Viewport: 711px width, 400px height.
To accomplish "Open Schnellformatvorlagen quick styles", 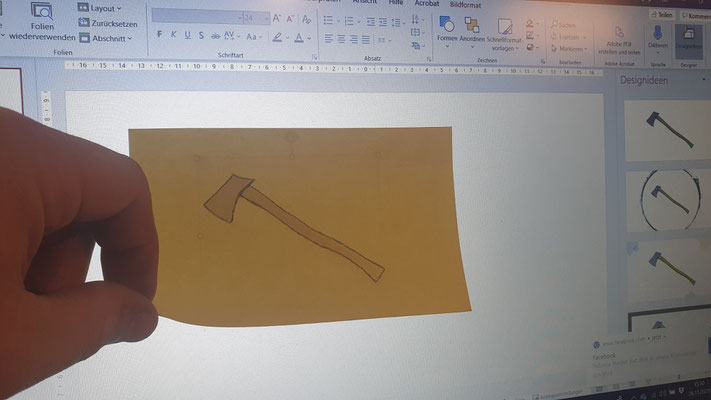I will 504,34.
